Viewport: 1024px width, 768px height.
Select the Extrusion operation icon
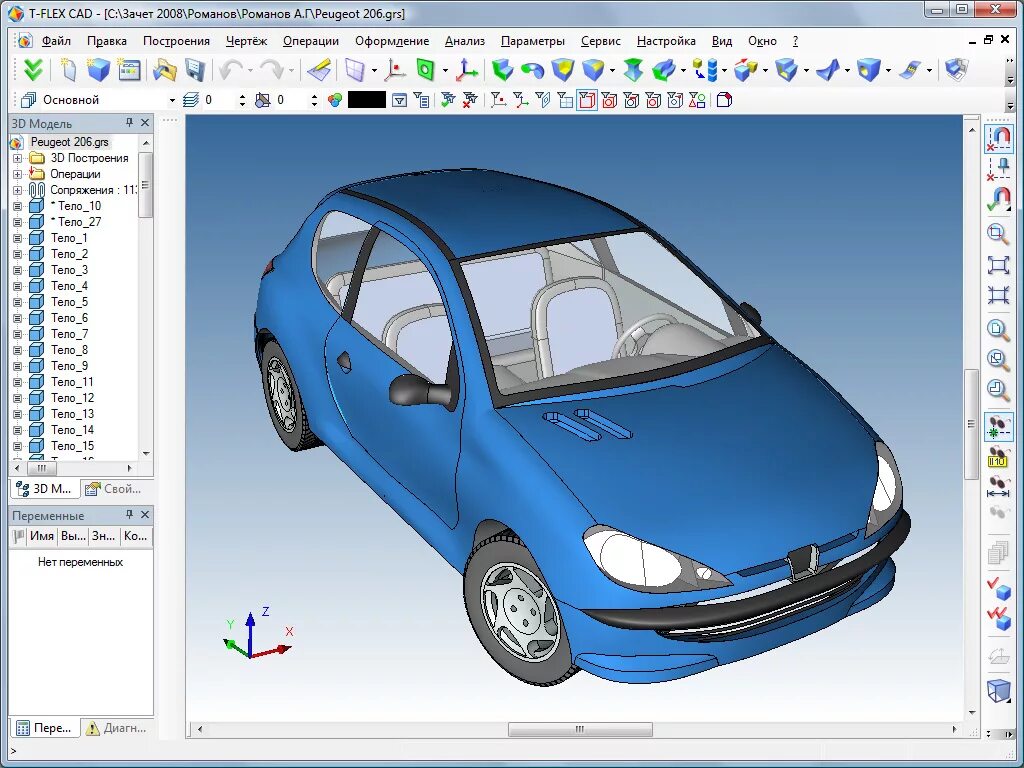pyautogui.click(x=502, y=69)
